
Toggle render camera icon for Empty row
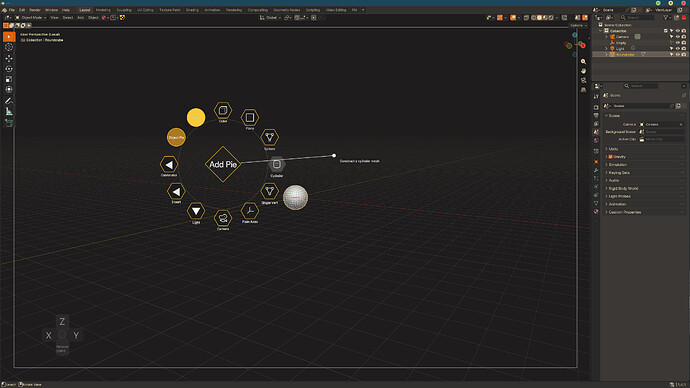[684, 43]
